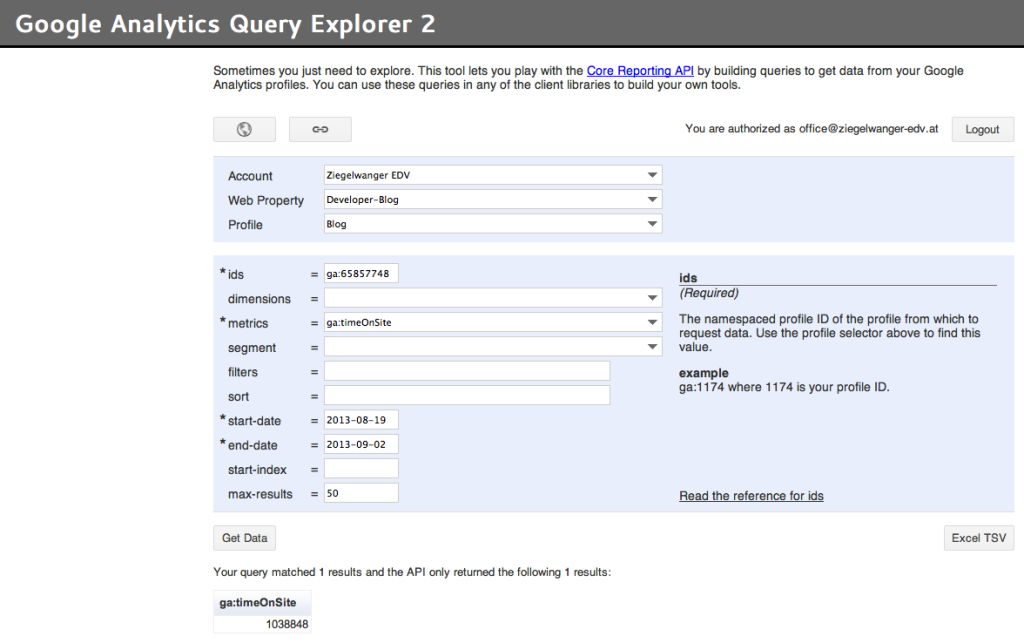
Task: Click the end-date field showing 2013-09-02
Action: tap(360, 444)
